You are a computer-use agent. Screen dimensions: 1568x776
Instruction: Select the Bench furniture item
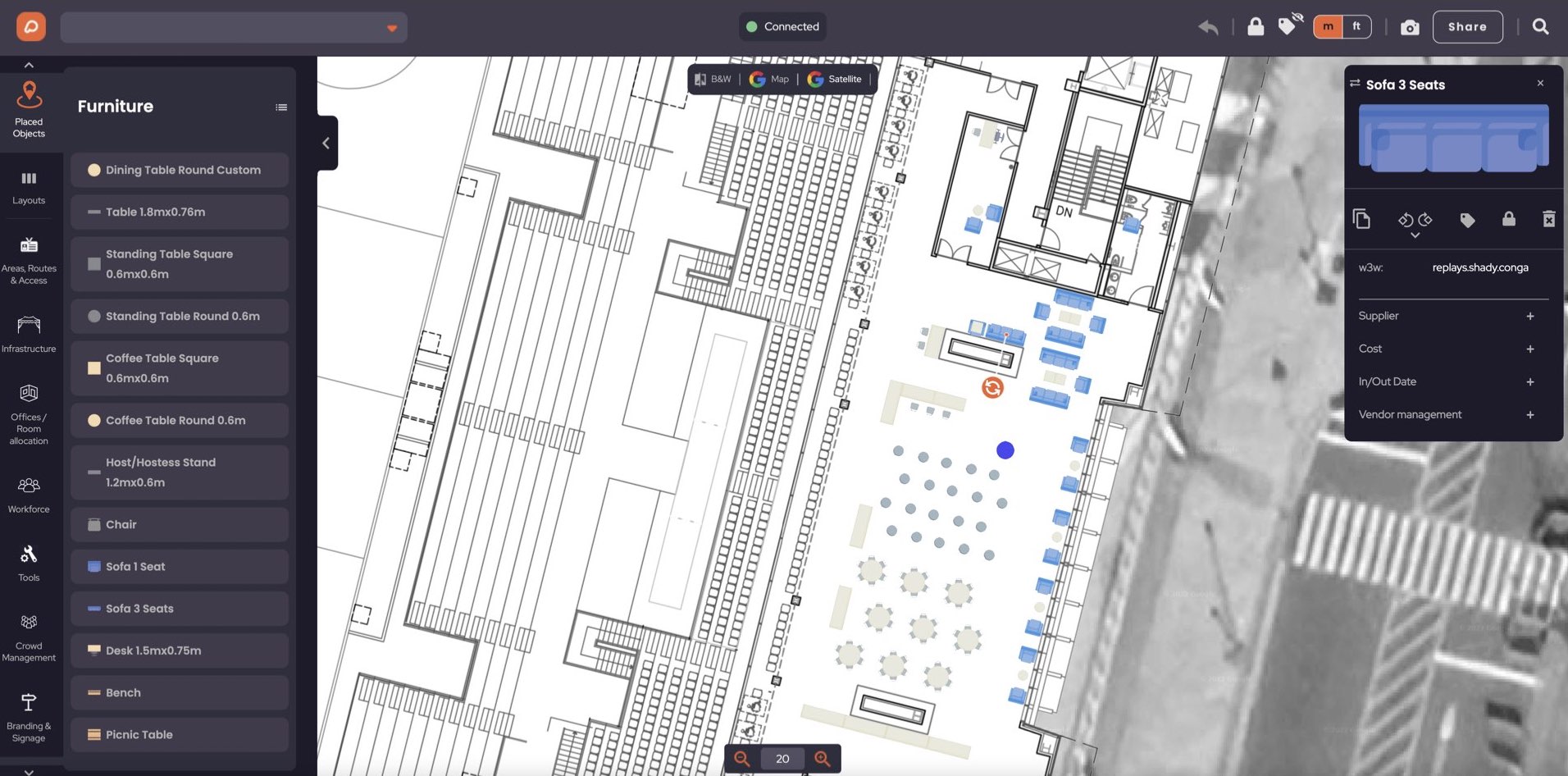[180, 692]
